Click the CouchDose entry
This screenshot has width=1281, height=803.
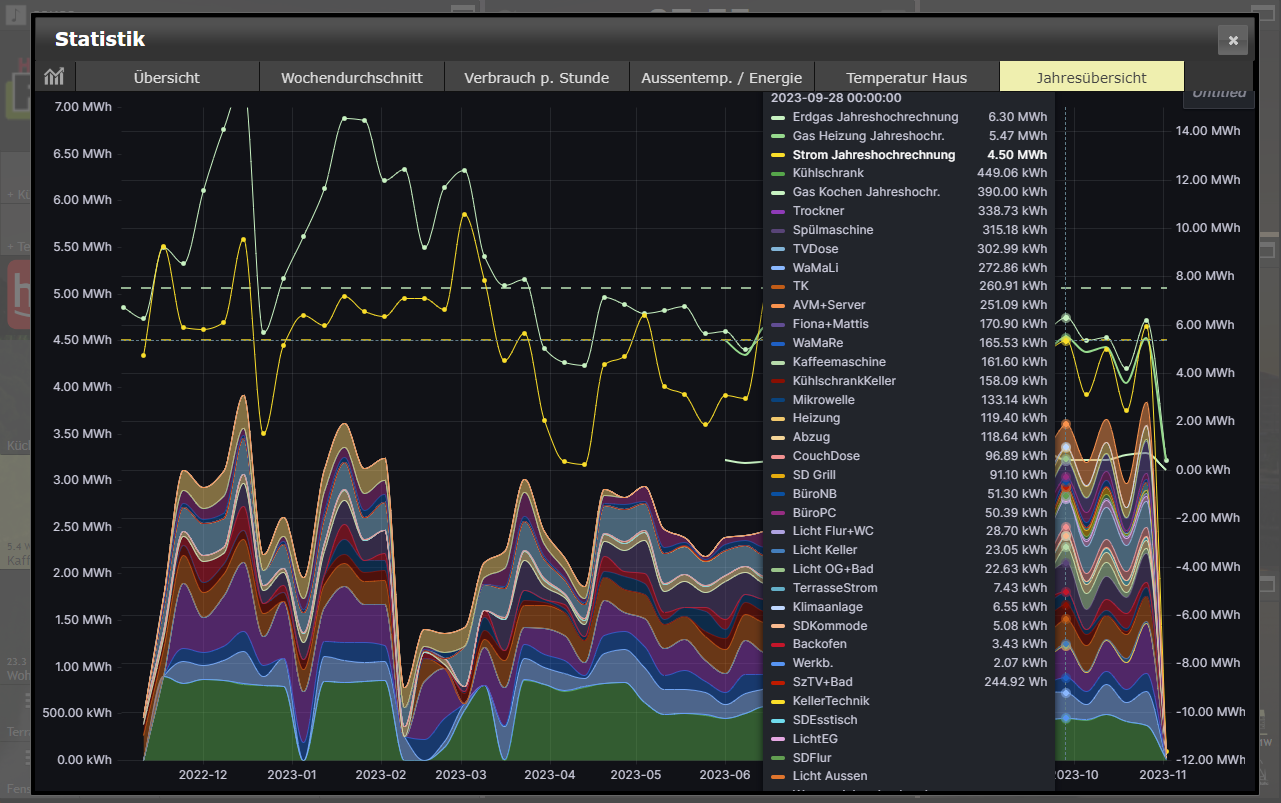click(909, 456)
